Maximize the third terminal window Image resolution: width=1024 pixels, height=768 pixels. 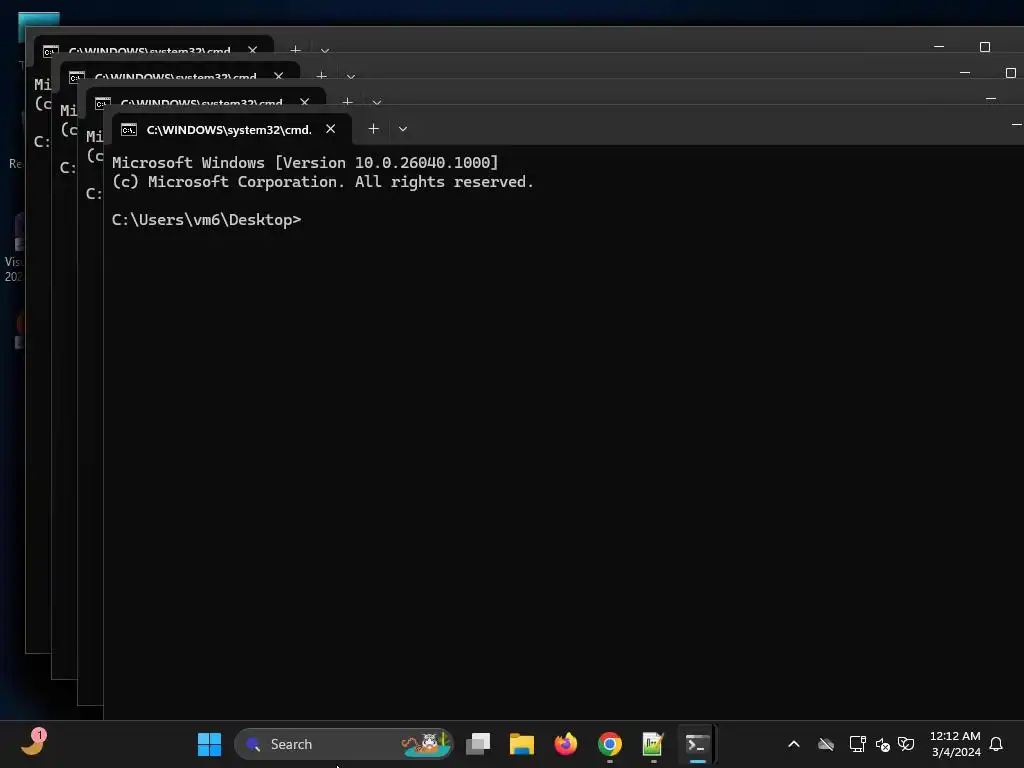coord(1010,72)
